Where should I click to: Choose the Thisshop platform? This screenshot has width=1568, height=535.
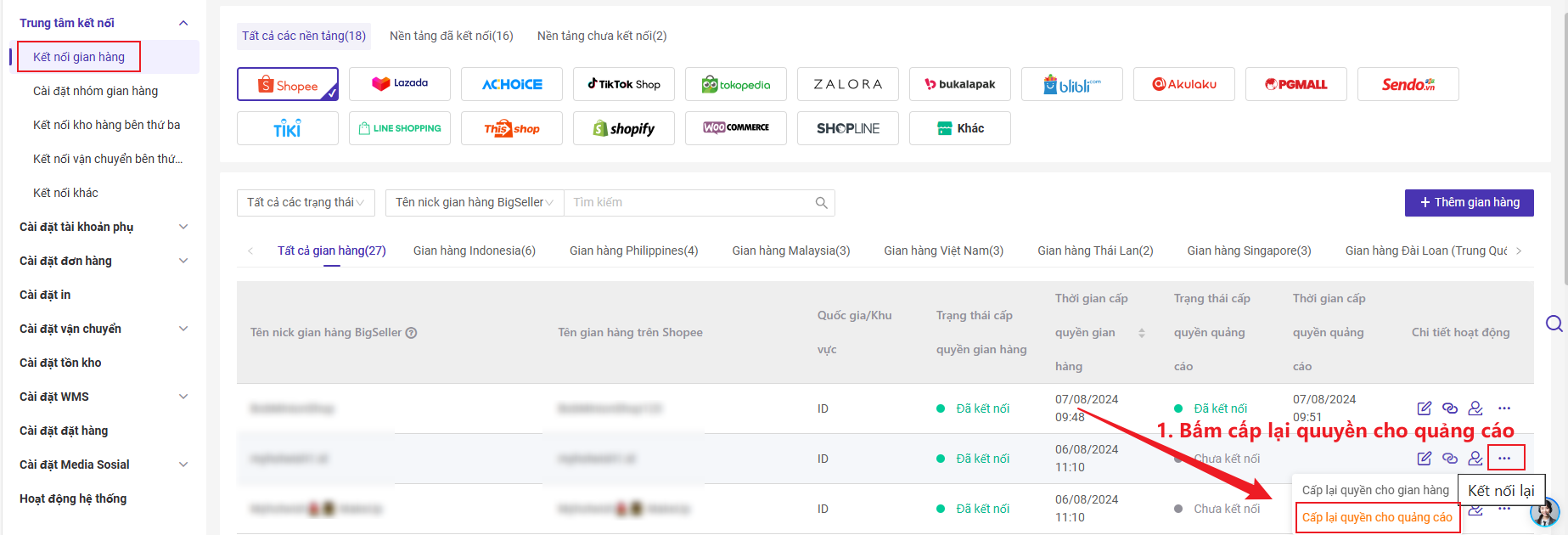coord(512,128)
